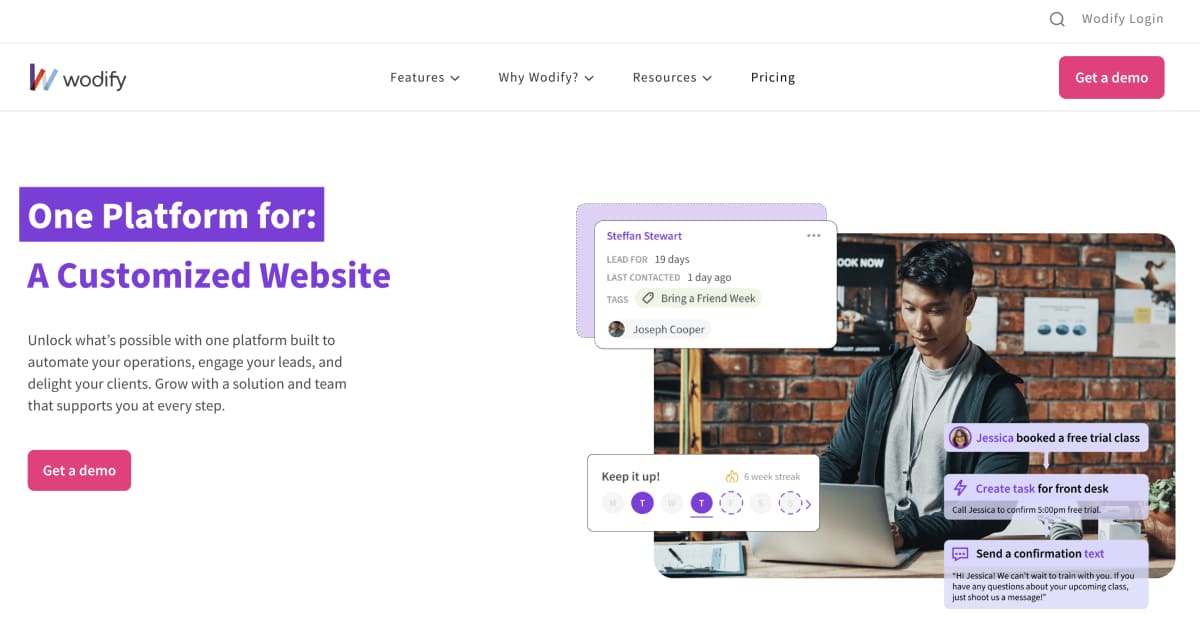Click the streak week next arrow
This screenshot has height=628, width=1200.
(809, 504)
